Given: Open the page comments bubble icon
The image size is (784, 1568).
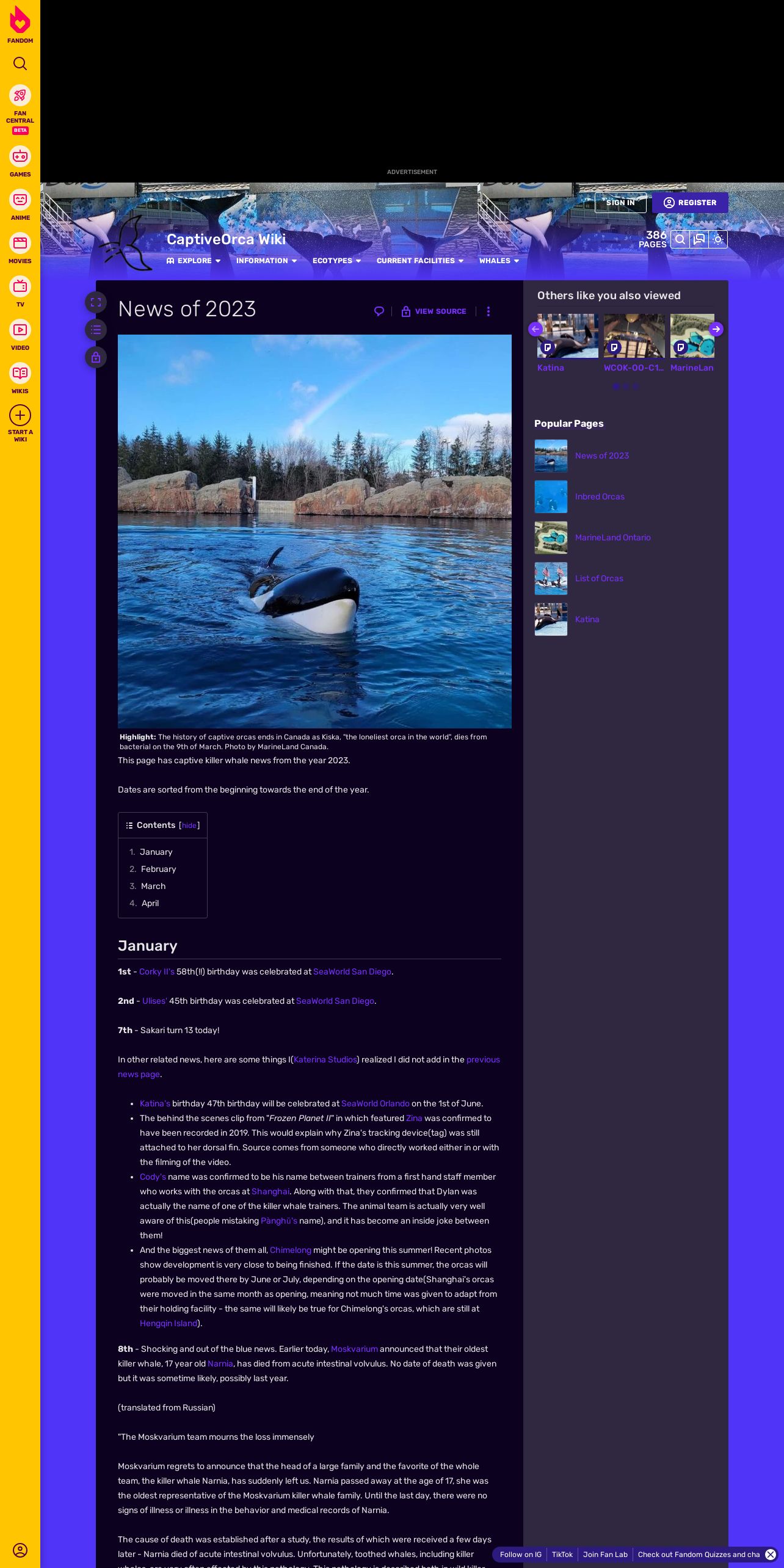Looking at the screenshot, I should 379,311.
